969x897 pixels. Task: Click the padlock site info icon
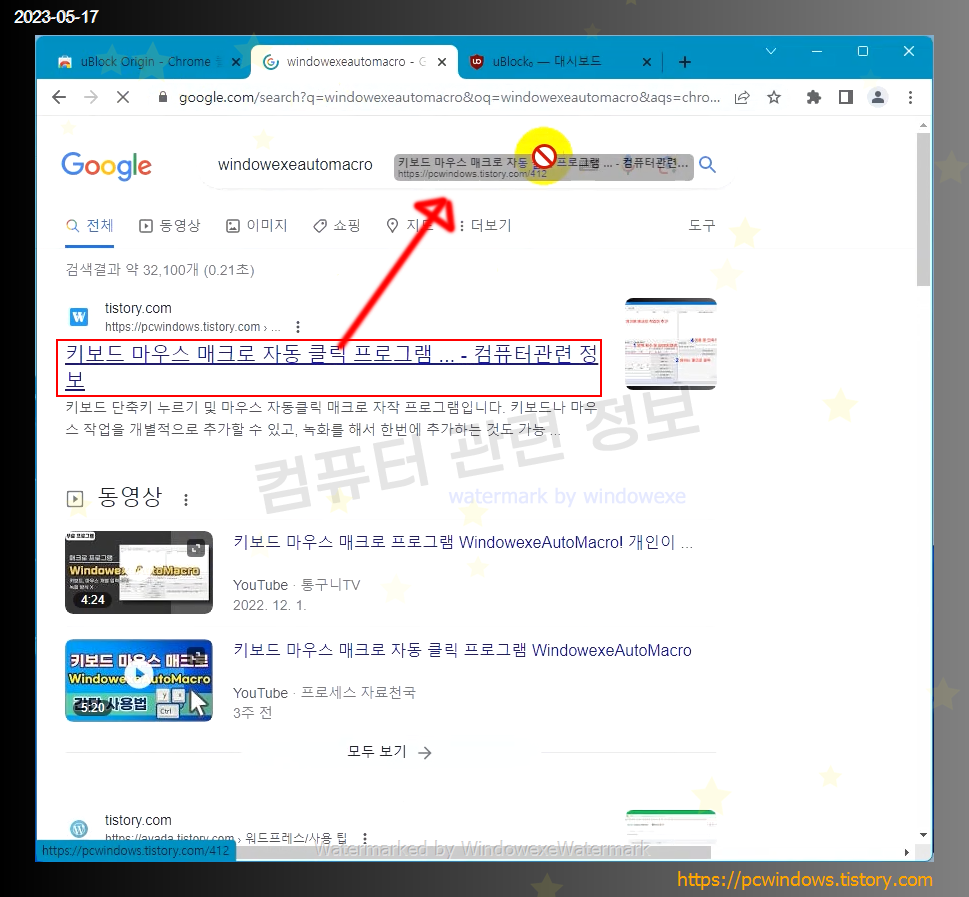coord(163,97)
